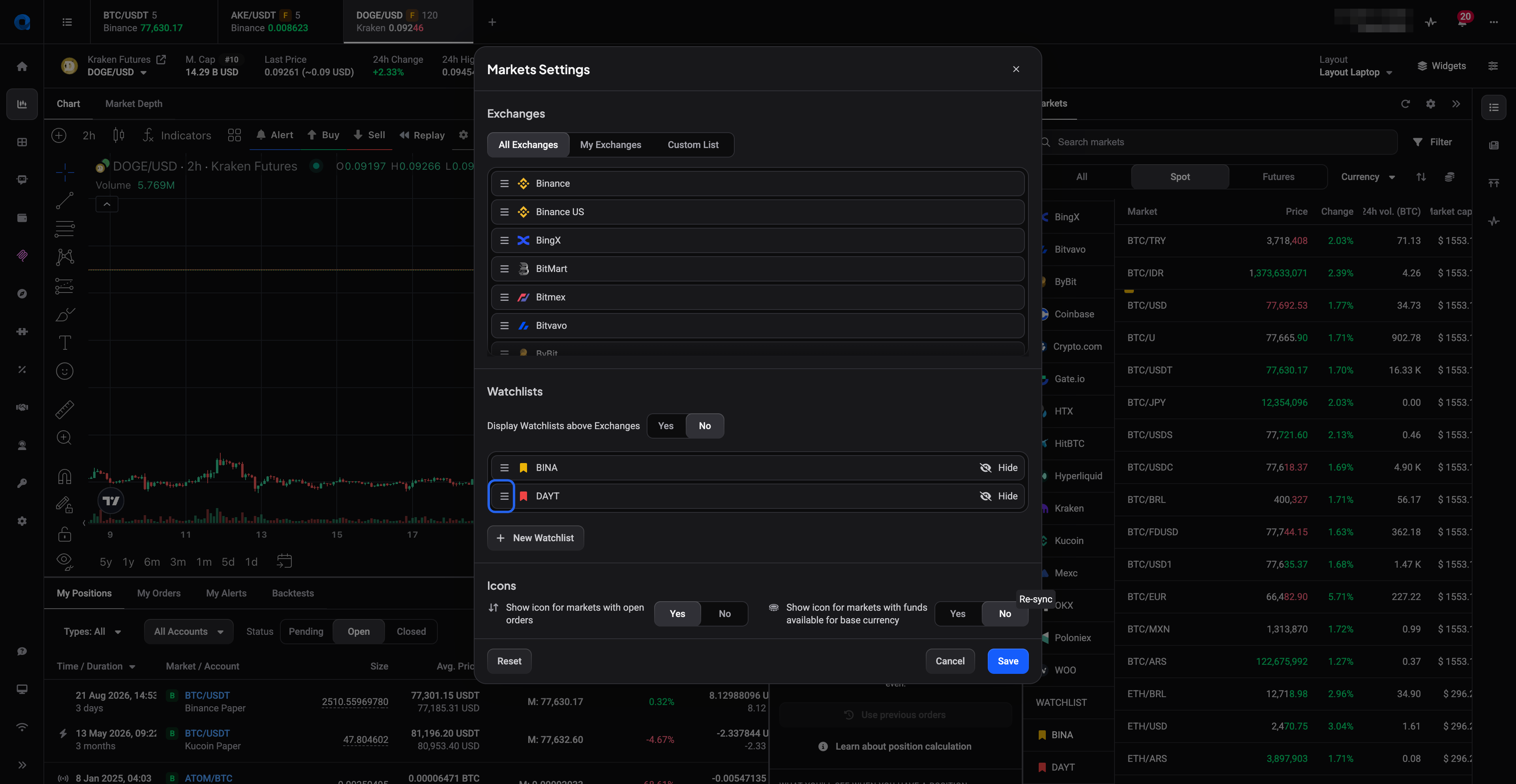This screenshot has height=784, width=1516.
Task: Open the BTC/USDT Binance market tab
Action: [x=154, y=22]
